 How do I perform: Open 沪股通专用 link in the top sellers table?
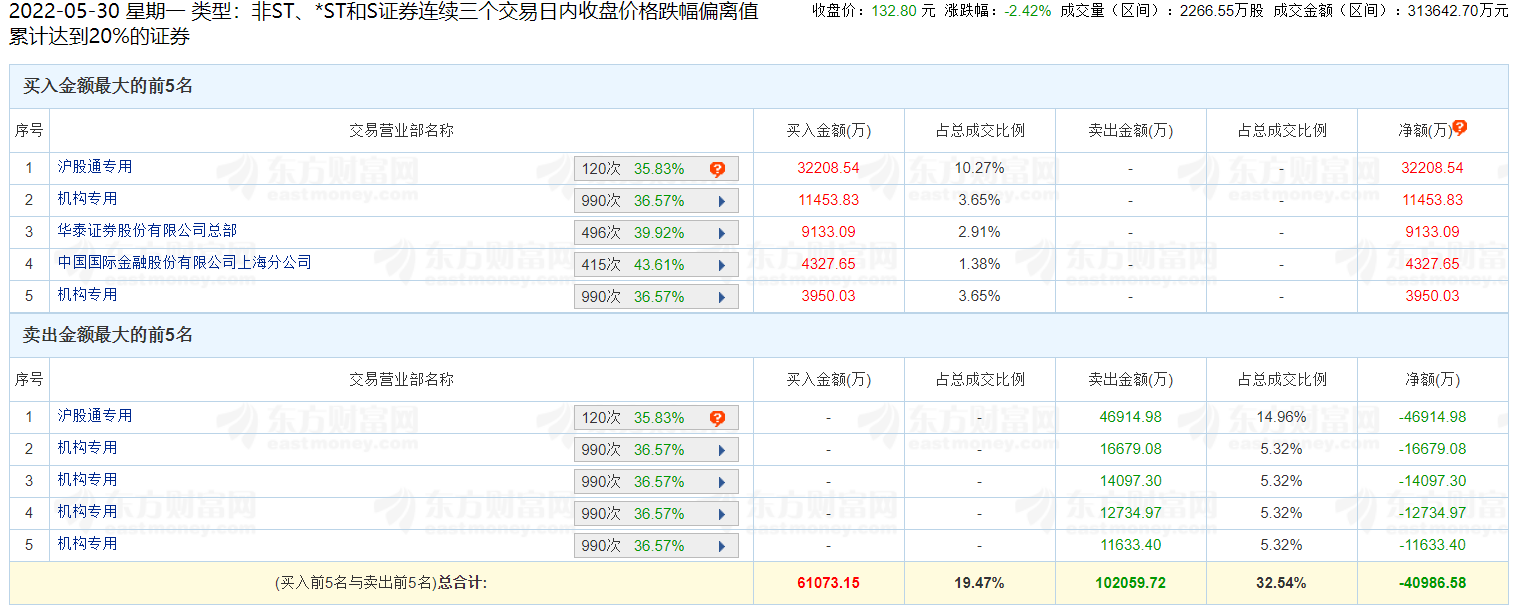(x=95, y=416)
